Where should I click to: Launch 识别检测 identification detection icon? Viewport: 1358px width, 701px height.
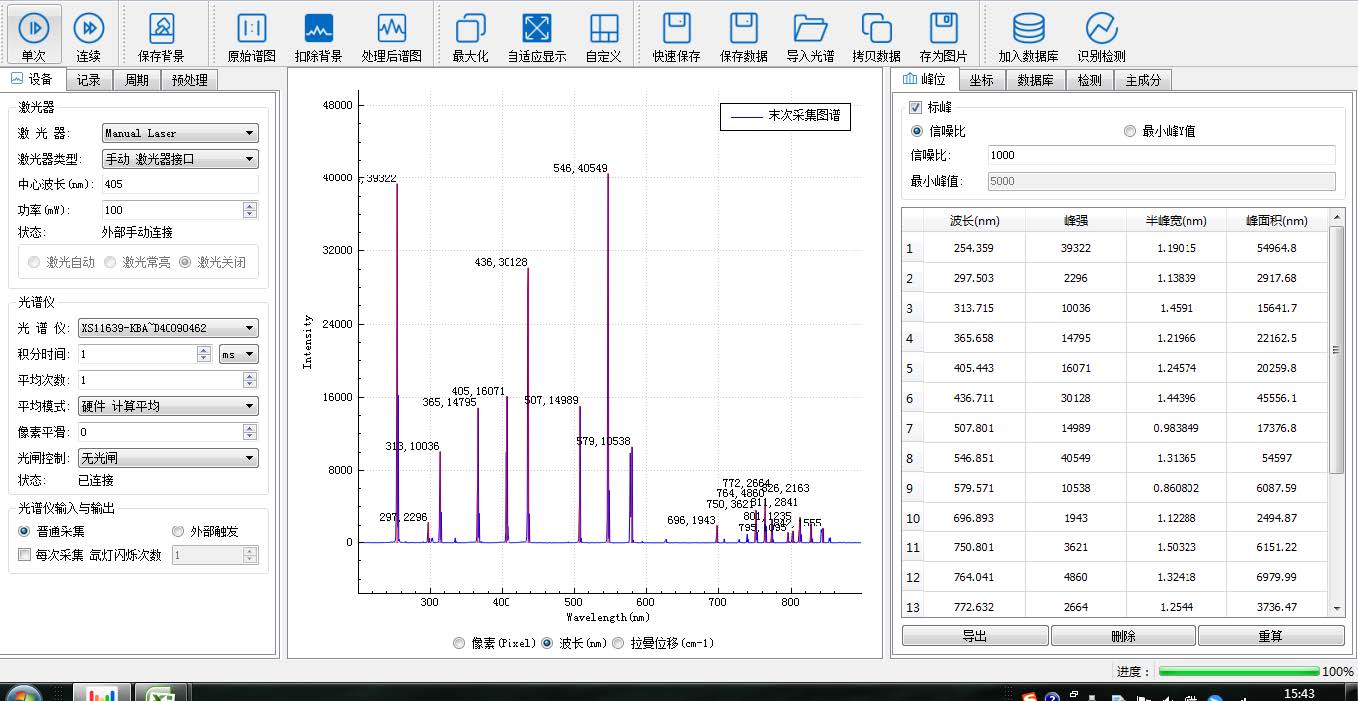coord(1101,34)
